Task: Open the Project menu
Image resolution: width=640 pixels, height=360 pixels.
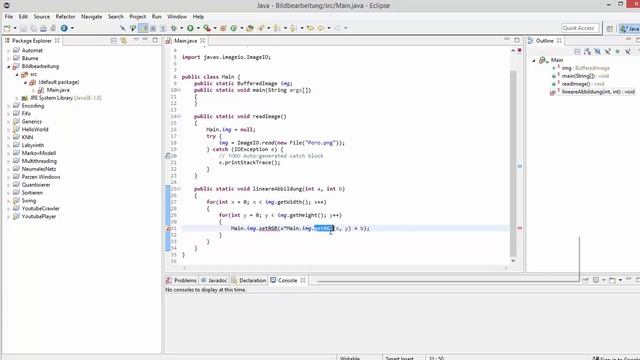Action: tap(138, 17)
